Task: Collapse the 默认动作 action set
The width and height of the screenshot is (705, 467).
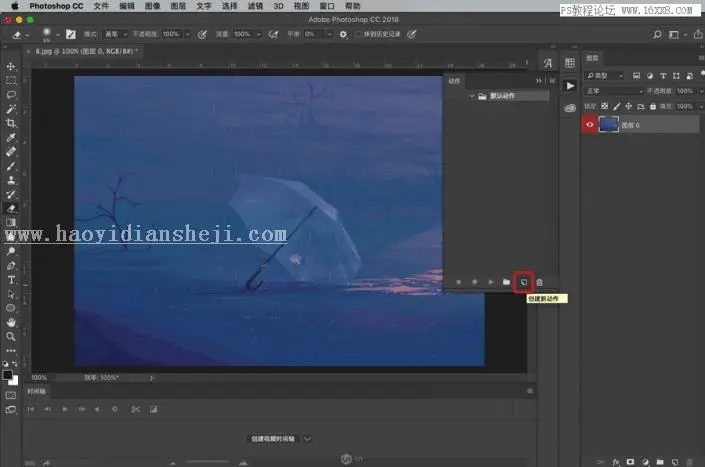Action: point(472,96)
